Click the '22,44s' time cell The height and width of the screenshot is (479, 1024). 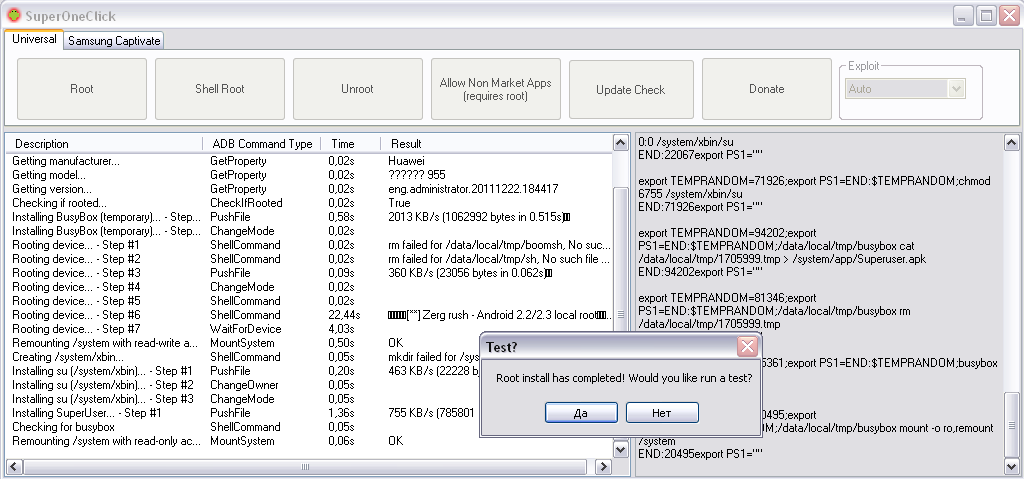(x=344, y=315)
